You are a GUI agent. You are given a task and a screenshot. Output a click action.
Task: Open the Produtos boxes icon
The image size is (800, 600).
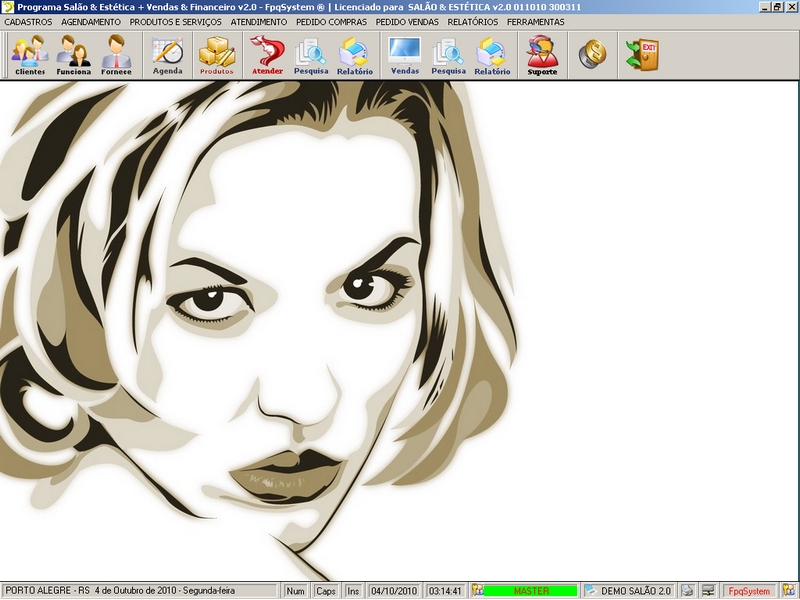coord(217,55)
